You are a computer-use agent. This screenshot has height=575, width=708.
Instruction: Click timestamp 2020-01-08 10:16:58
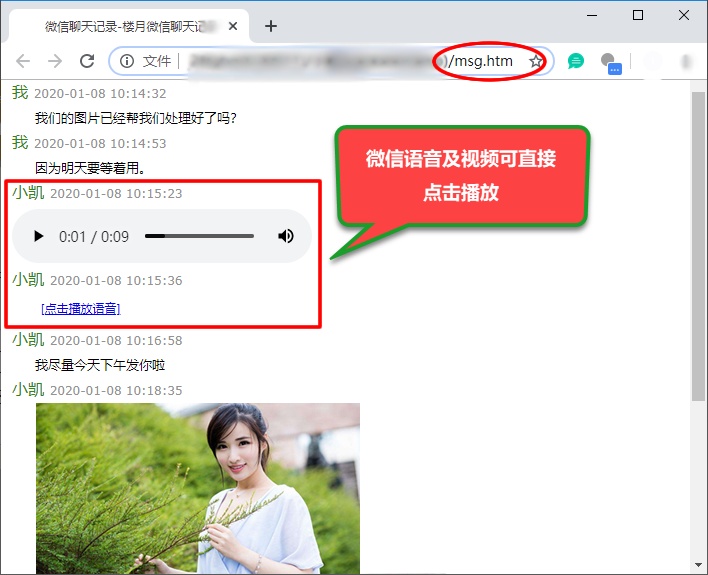point(116,341)
